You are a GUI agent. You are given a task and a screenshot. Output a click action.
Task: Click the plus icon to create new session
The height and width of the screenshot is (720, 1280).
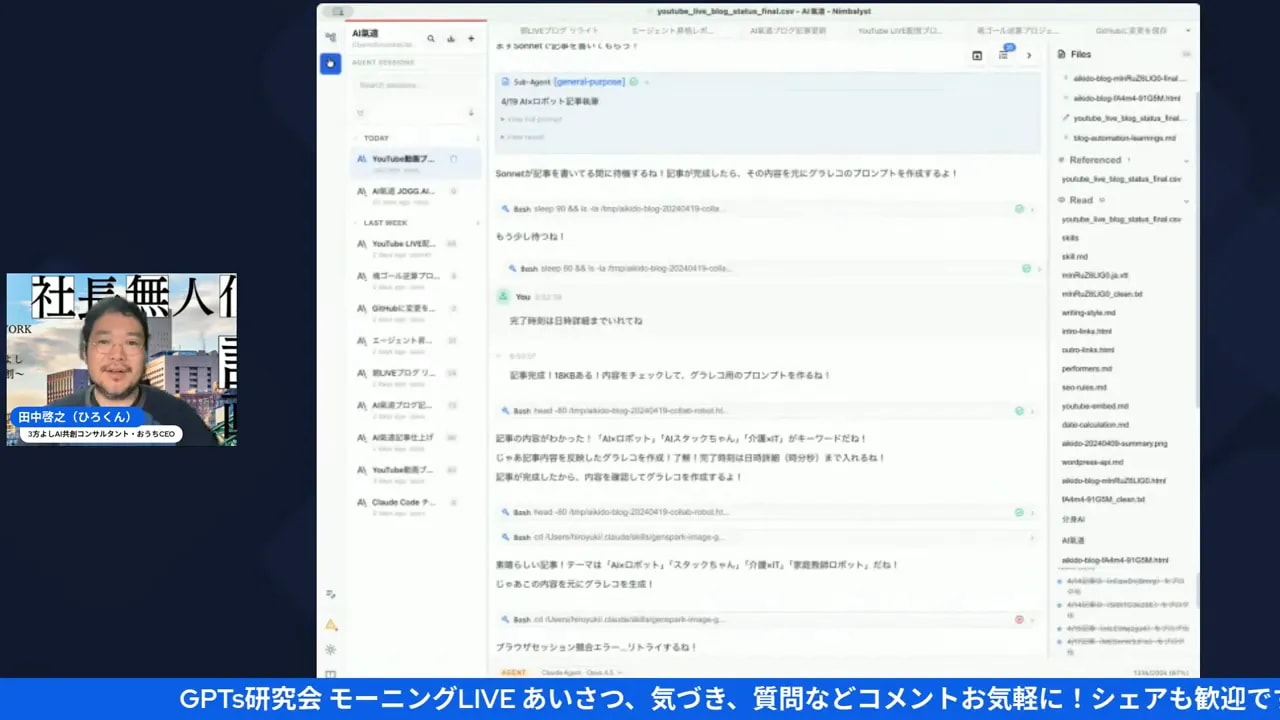click(471, 38)
